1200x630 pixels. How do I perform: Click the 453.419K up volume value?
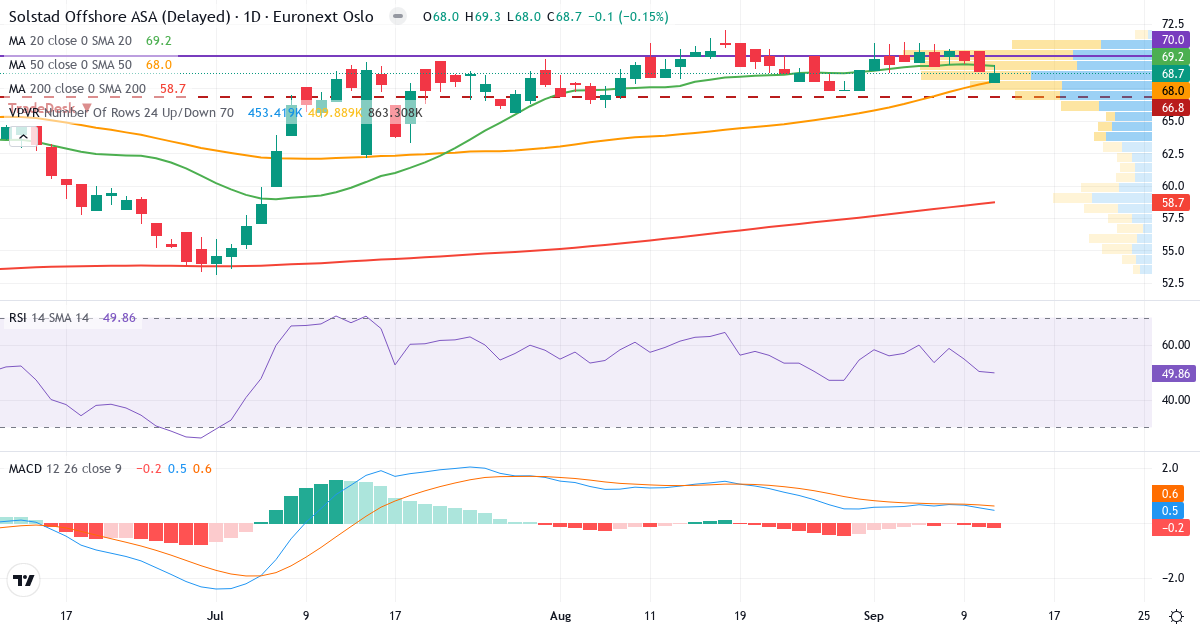(275, 113)
